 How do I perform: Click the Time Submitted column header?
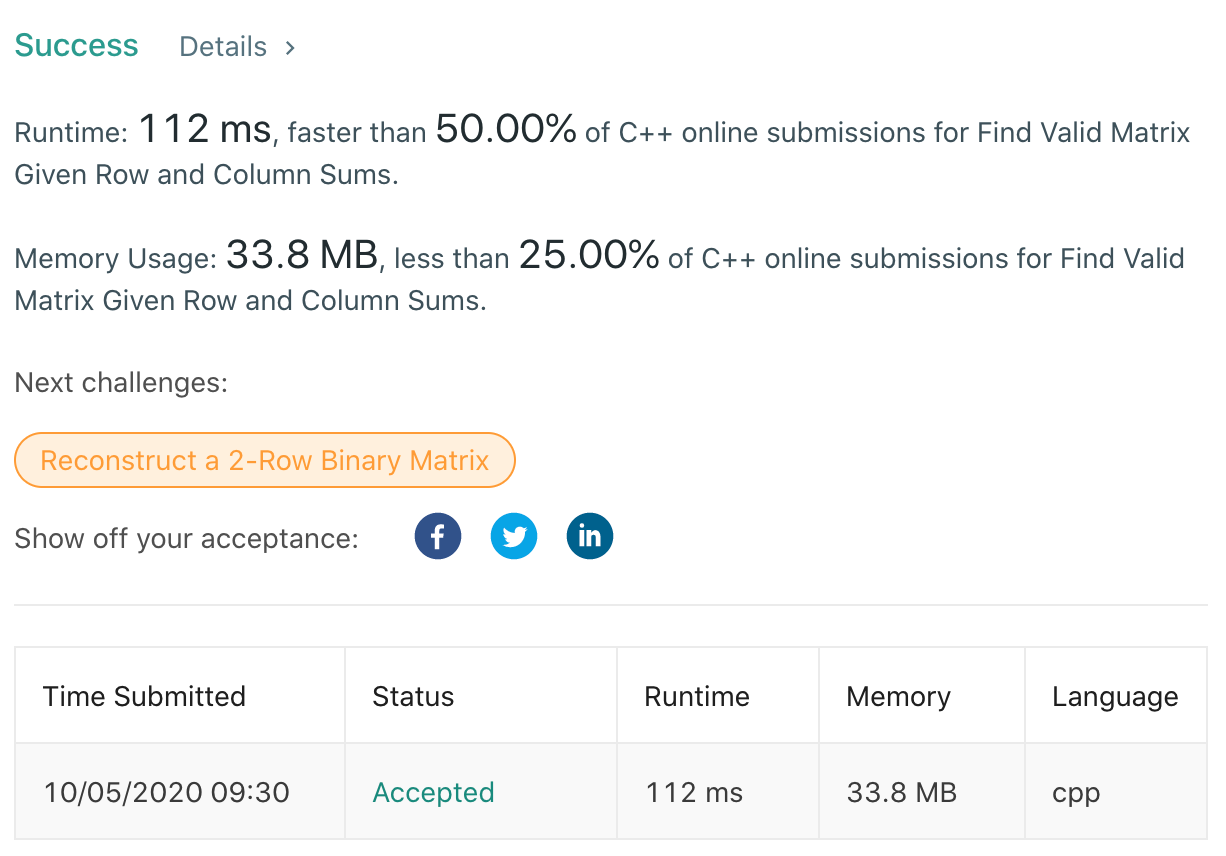tap(144, 696)
